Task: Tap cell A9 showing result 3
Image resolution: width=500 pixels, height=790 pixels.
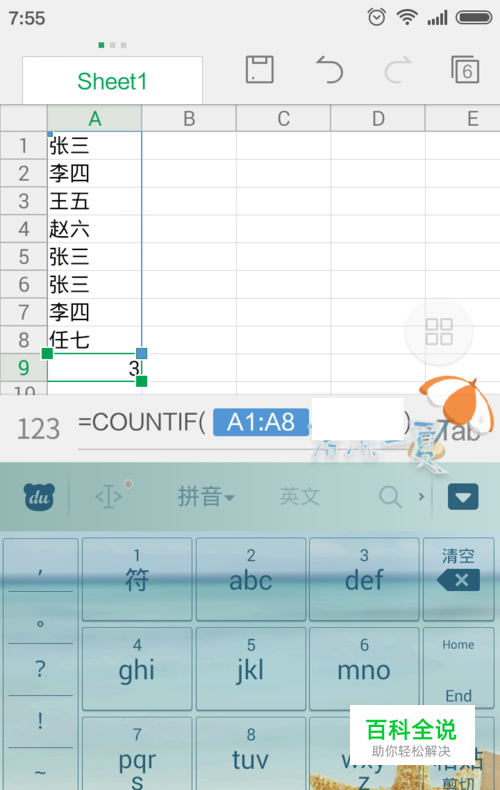Action: coord(94,368)
